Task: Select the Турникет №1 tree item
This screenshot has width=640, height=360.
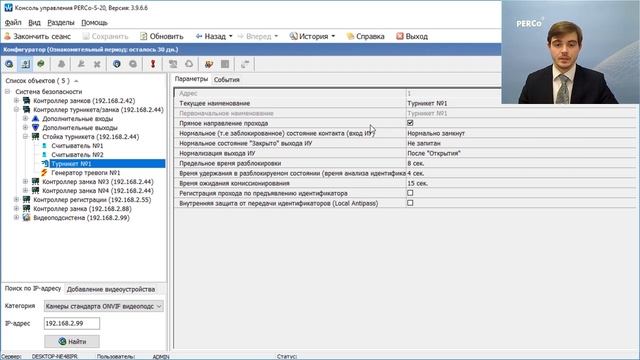Action: tap(71, 164)
